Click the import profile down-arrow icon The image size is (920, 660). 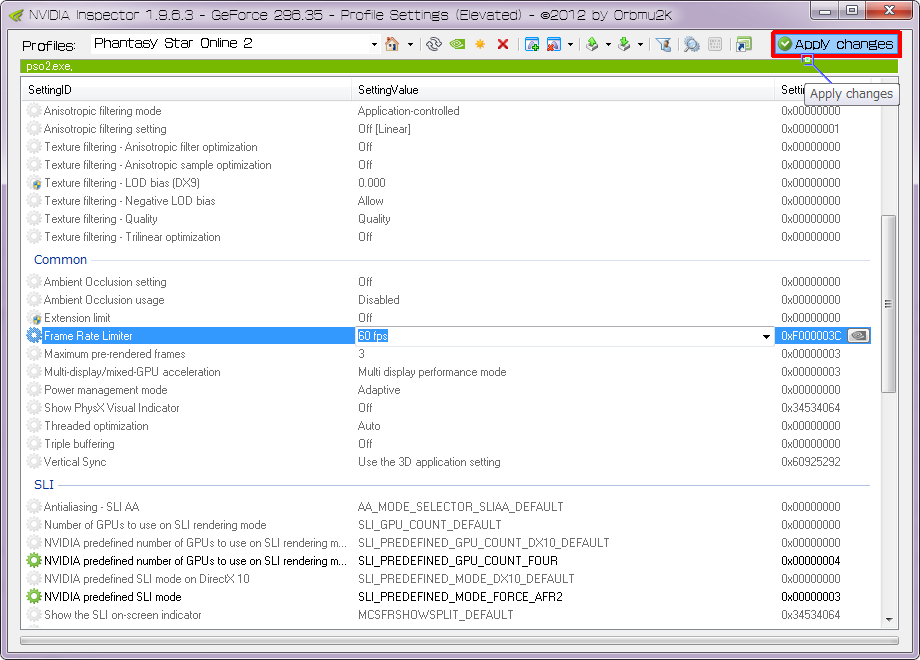click(624, 44)
